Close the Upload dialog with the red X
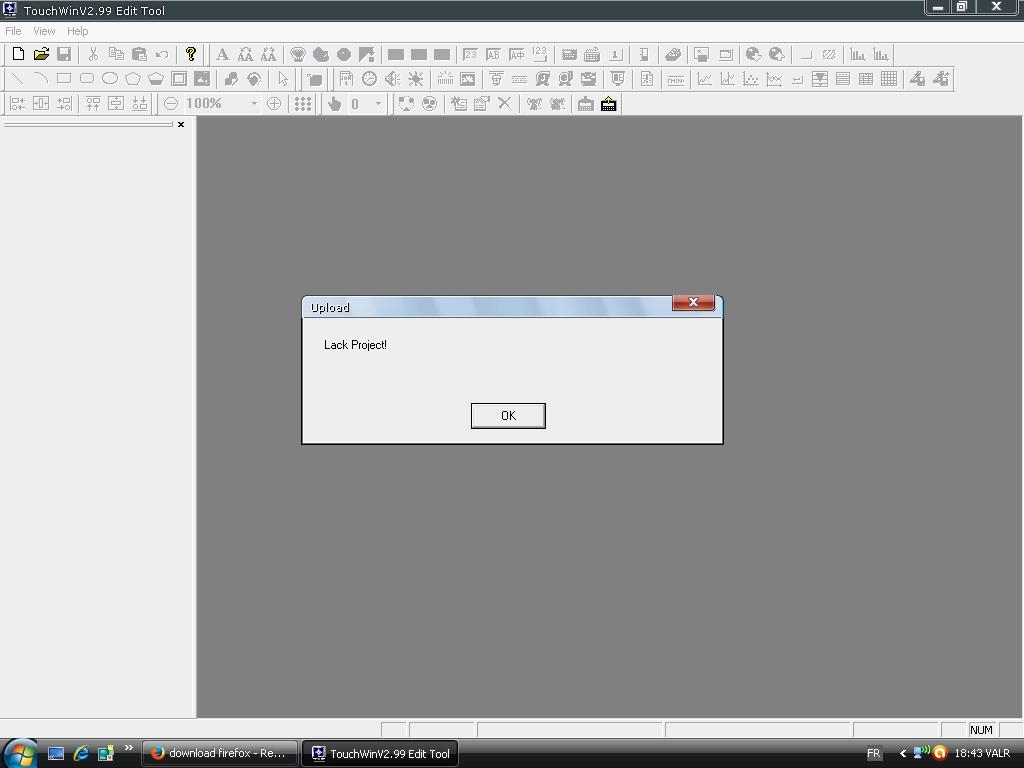The width and height of the screenshot is (1024, 768). [x=693, y=302]
